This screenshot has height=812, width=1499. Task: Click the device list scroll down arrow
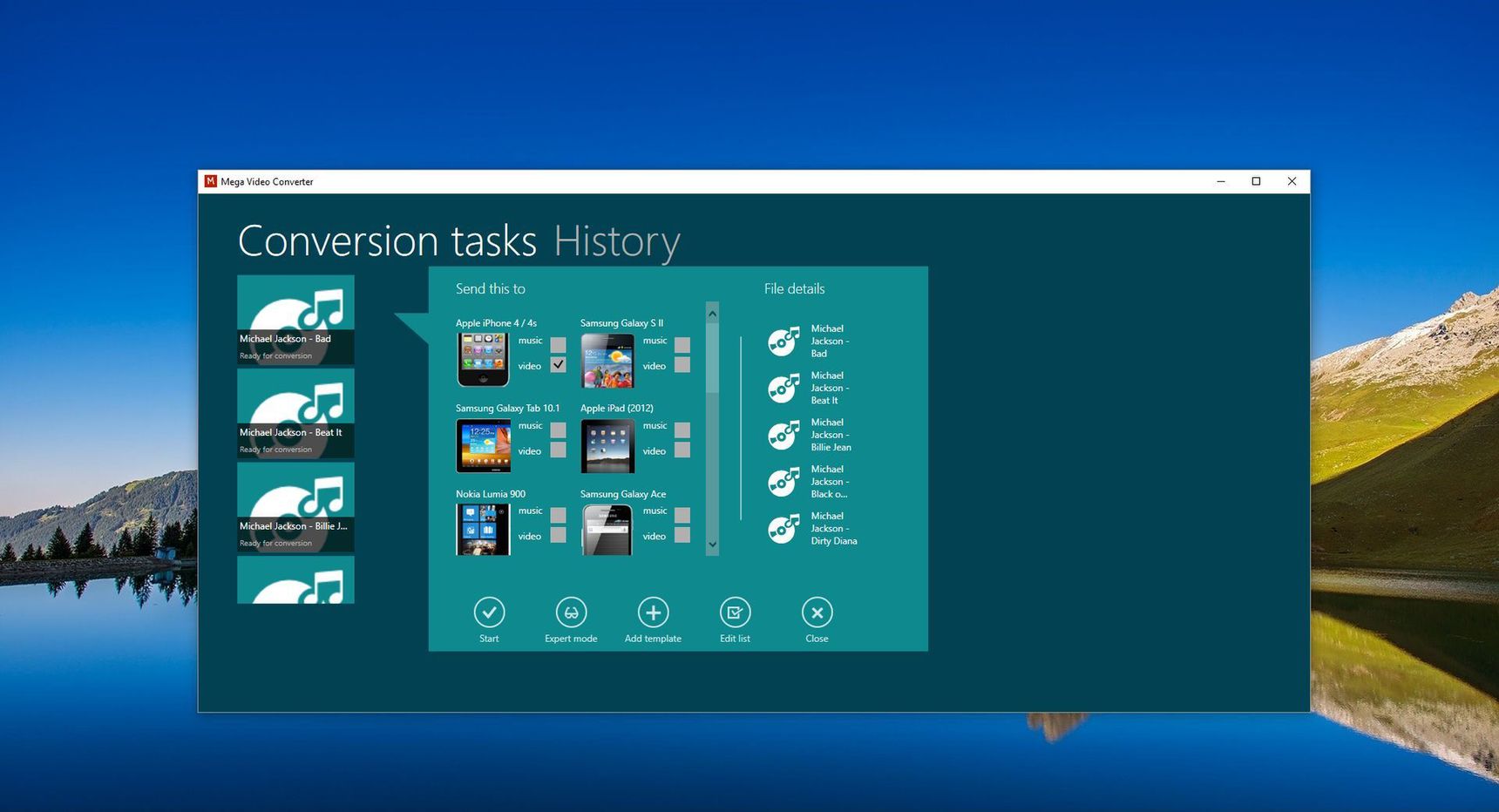tap(712, 545)
